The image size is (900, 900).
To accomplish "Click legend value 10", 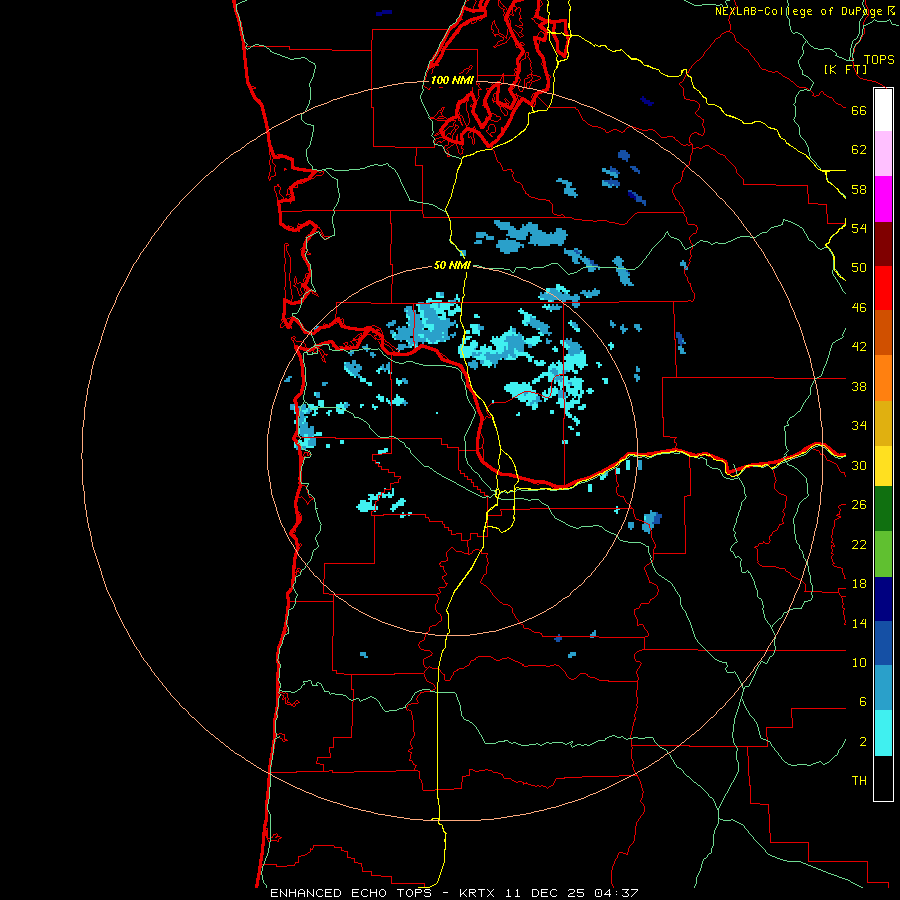I will click(x=859, y=662).
